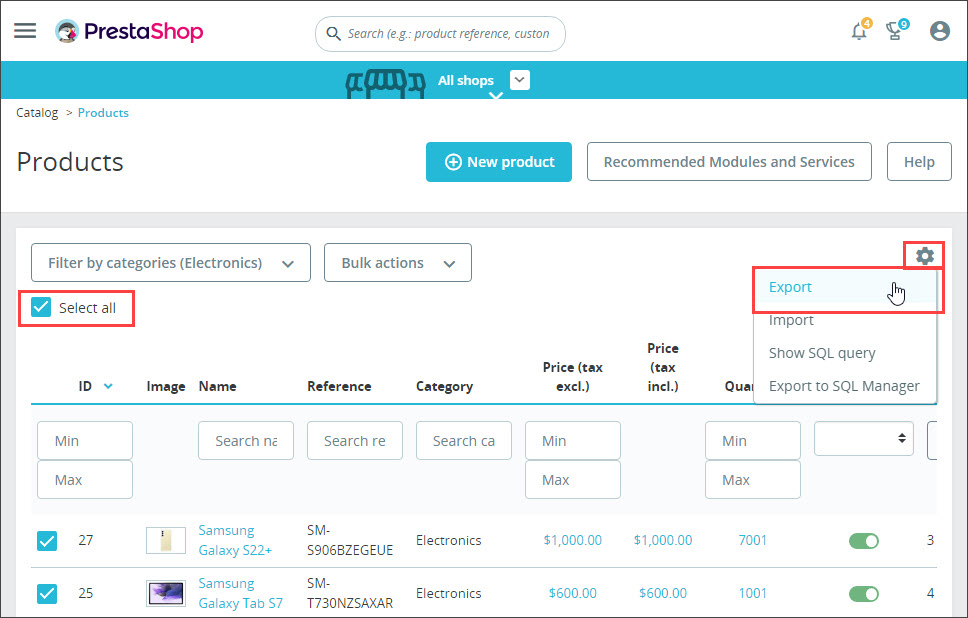Click the search magnifier icon
968x618 pixels.
333,33
